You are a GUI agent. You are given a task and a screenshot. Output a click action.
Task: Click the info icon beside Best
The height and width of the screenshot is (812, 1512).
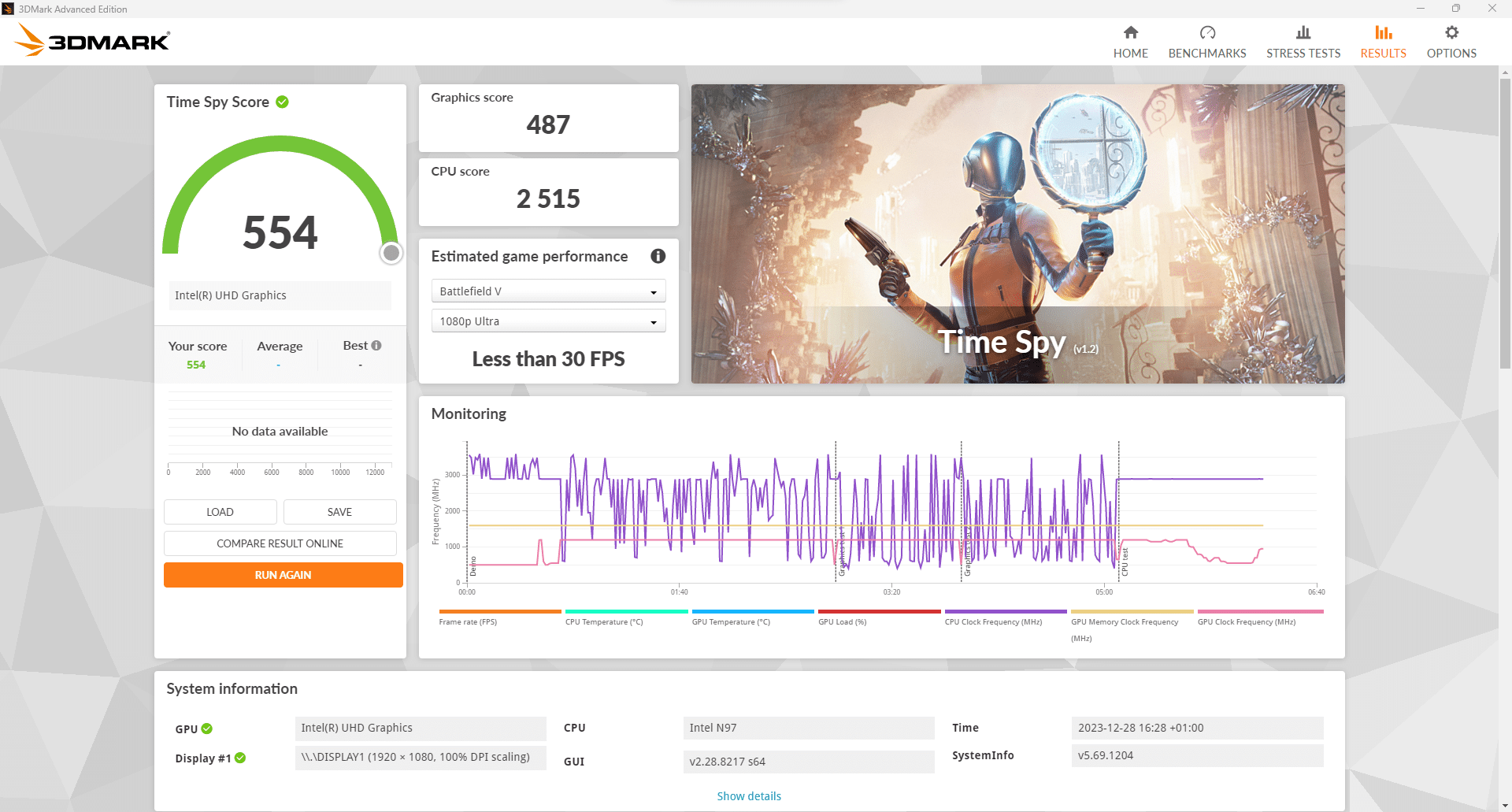pyautogui.click(x=376, y=345)
